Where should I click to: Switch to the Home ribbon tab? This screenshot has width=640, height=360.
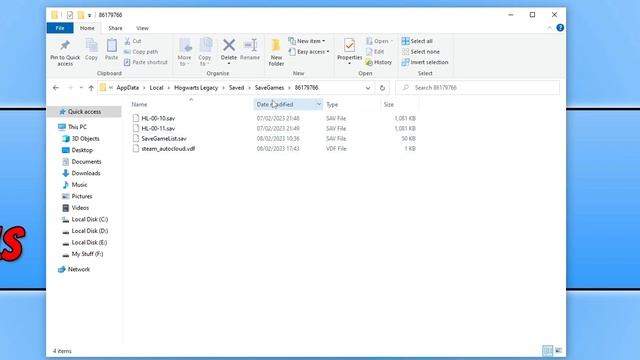point(87,28)
